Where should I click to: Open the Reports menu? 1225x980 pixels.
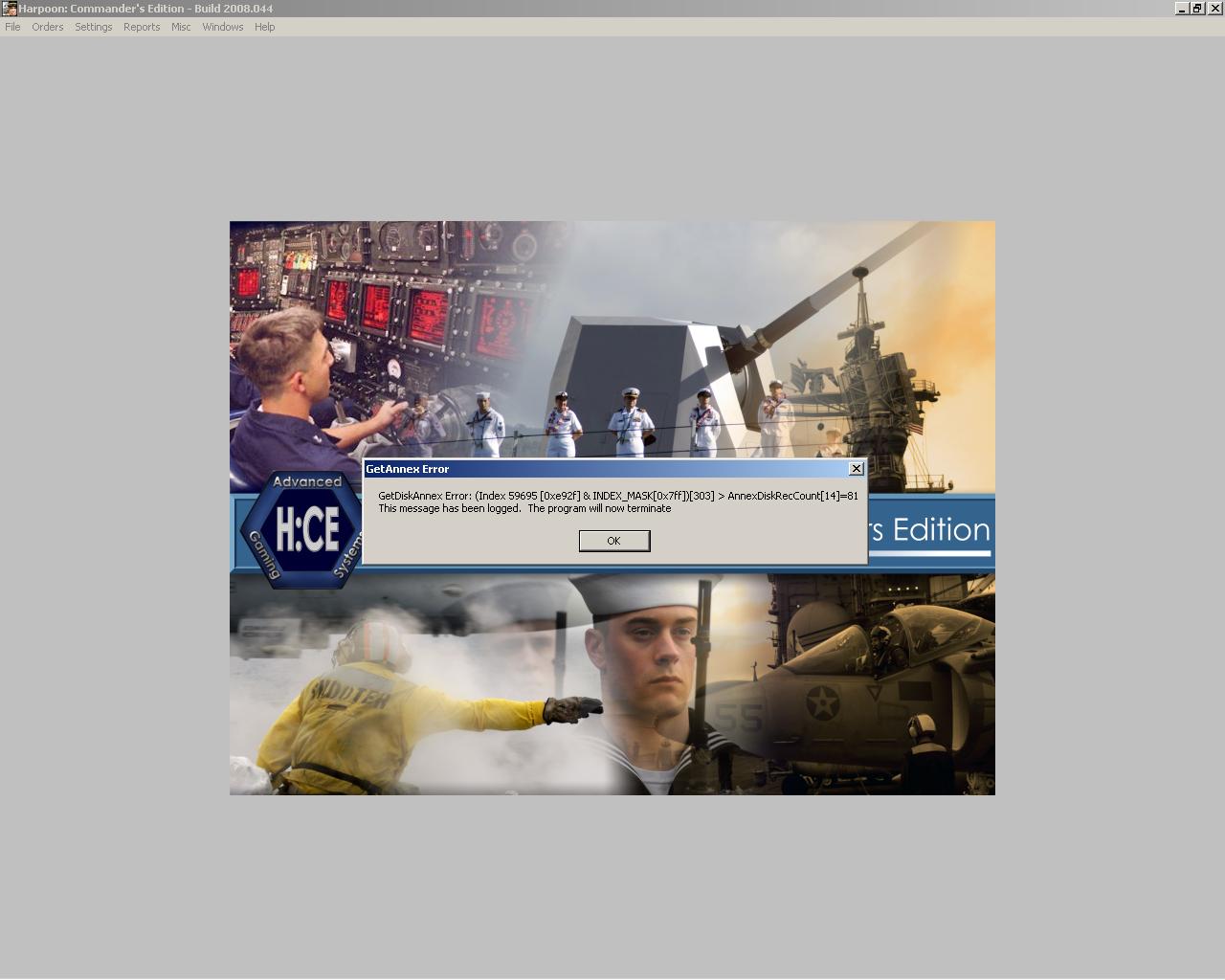click(x=142, y=27)
